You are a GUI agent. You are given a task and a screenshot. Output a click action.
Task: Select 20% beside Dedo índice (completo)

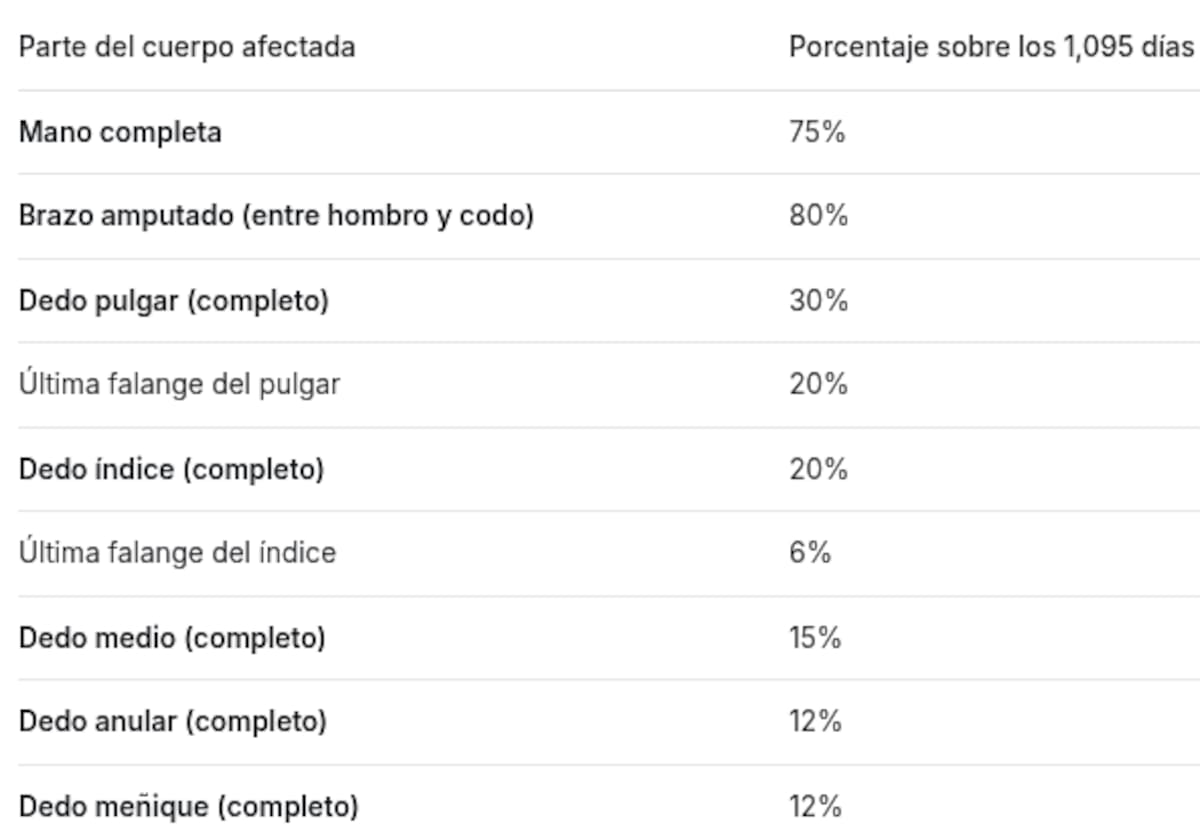pos(818,469)
